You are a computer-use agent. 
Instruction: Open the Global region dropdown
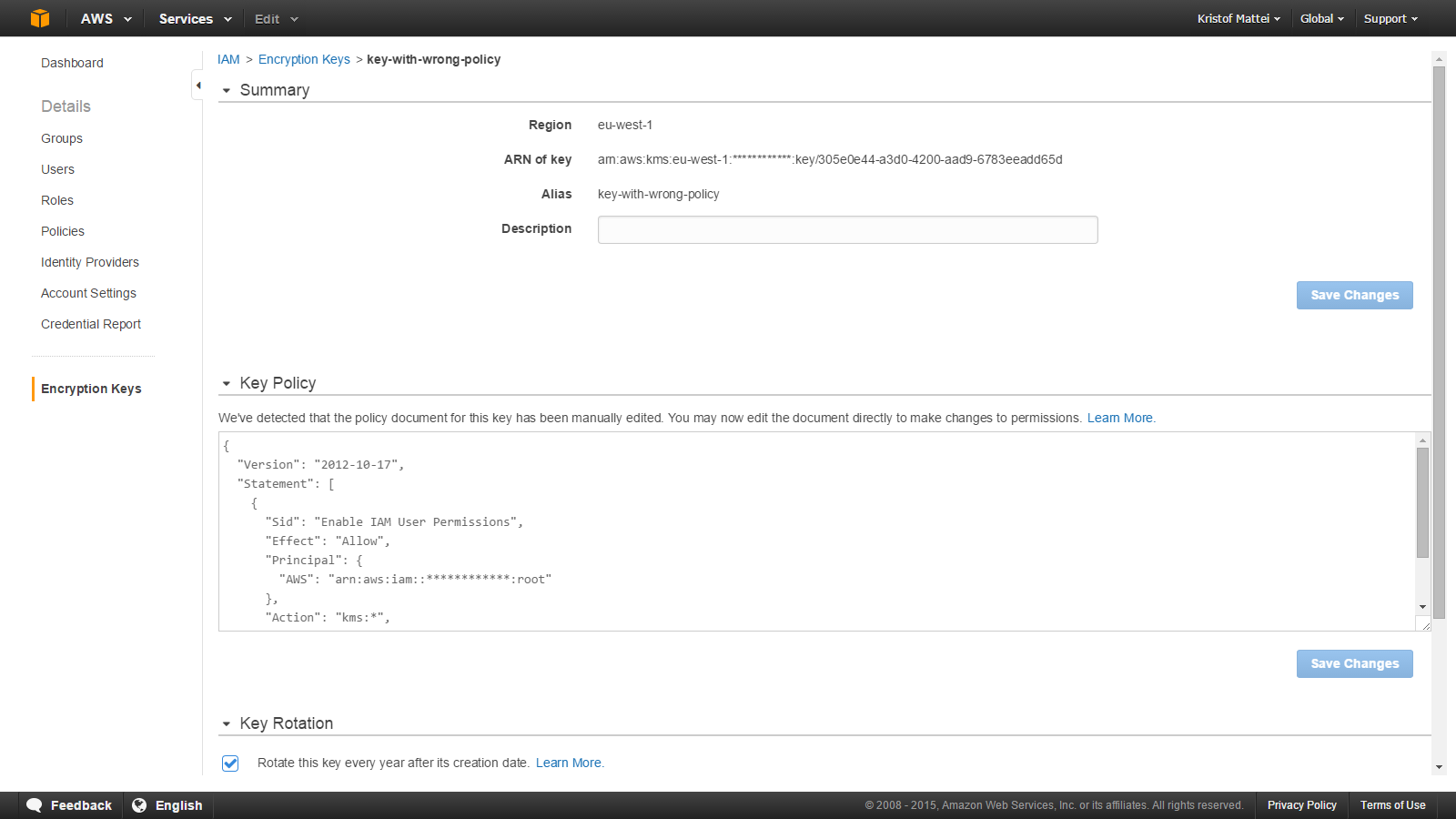pos(1321,18)
